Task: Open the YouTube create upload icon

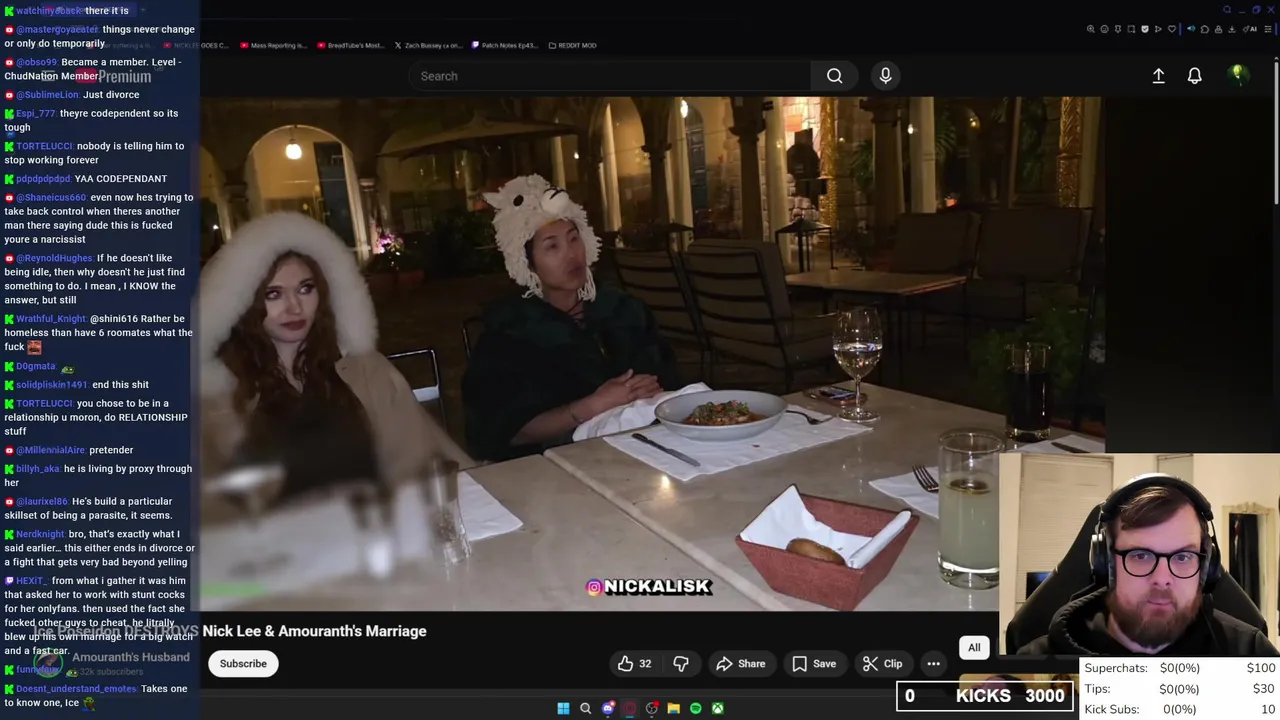Action: click(1158, 76)
